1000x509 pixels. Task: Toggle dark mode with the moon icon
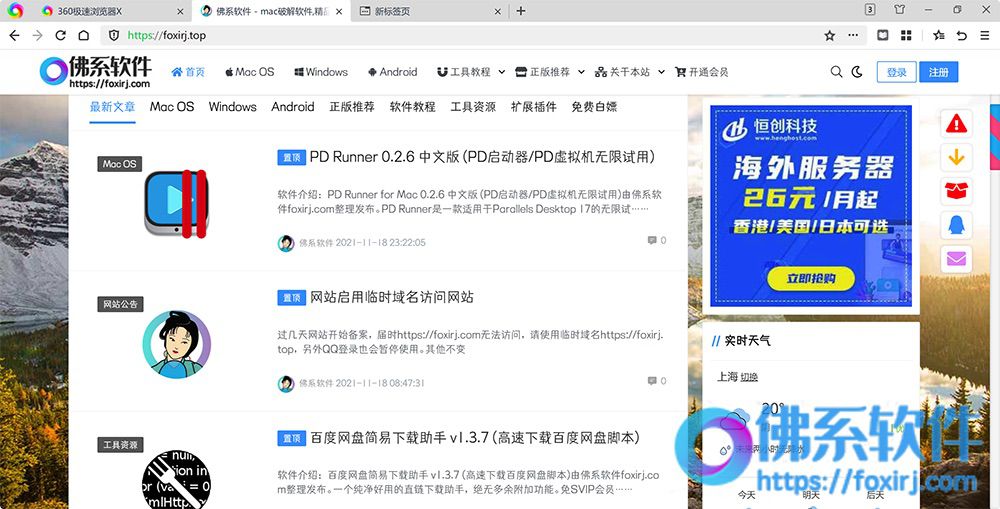click(857, 71)
